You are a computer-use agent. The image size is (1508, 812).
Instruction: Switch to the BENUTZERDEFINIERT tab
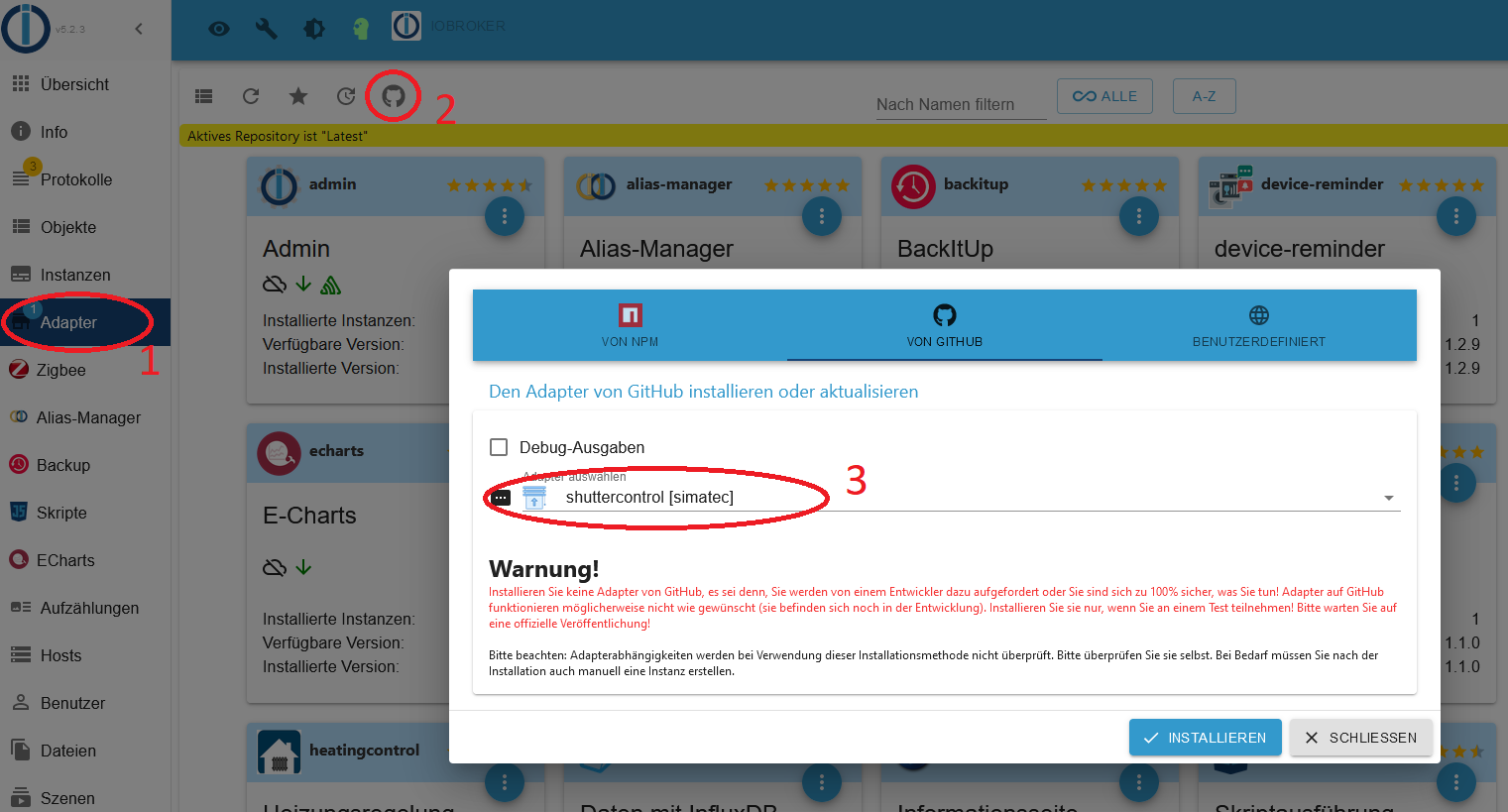[x=1259, y=325]
